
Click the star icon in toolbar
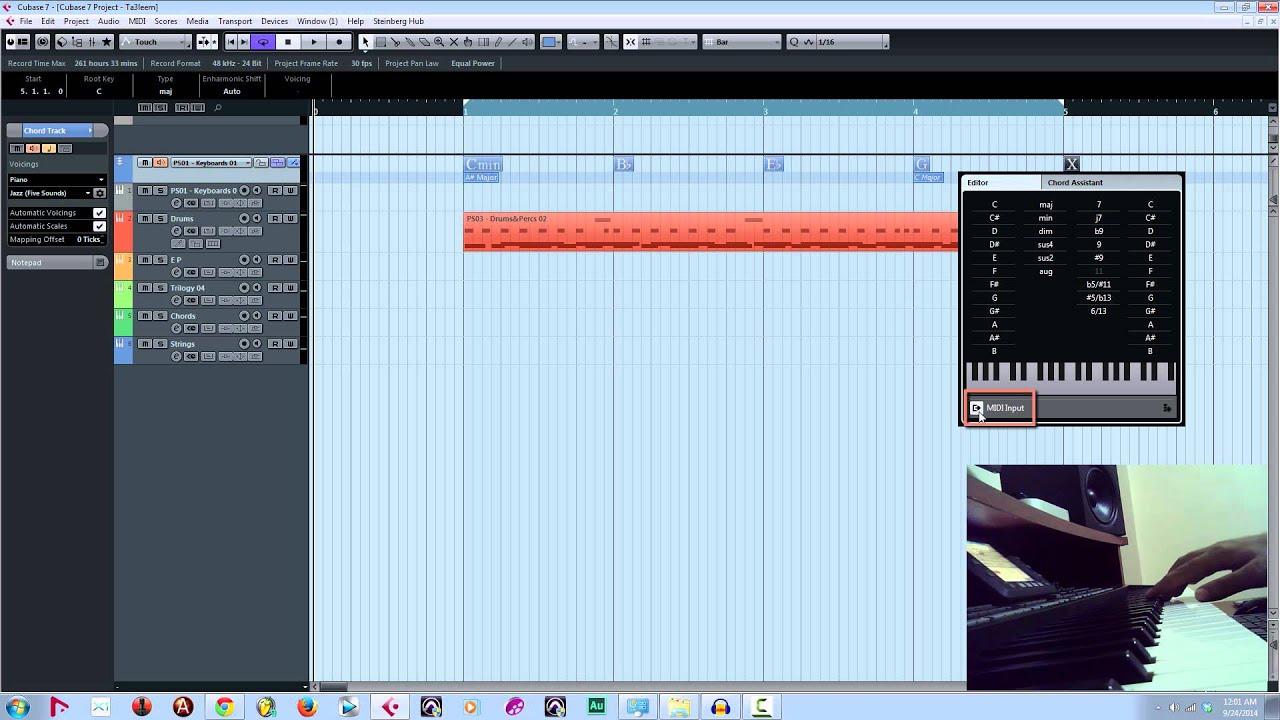pos(106,42)
